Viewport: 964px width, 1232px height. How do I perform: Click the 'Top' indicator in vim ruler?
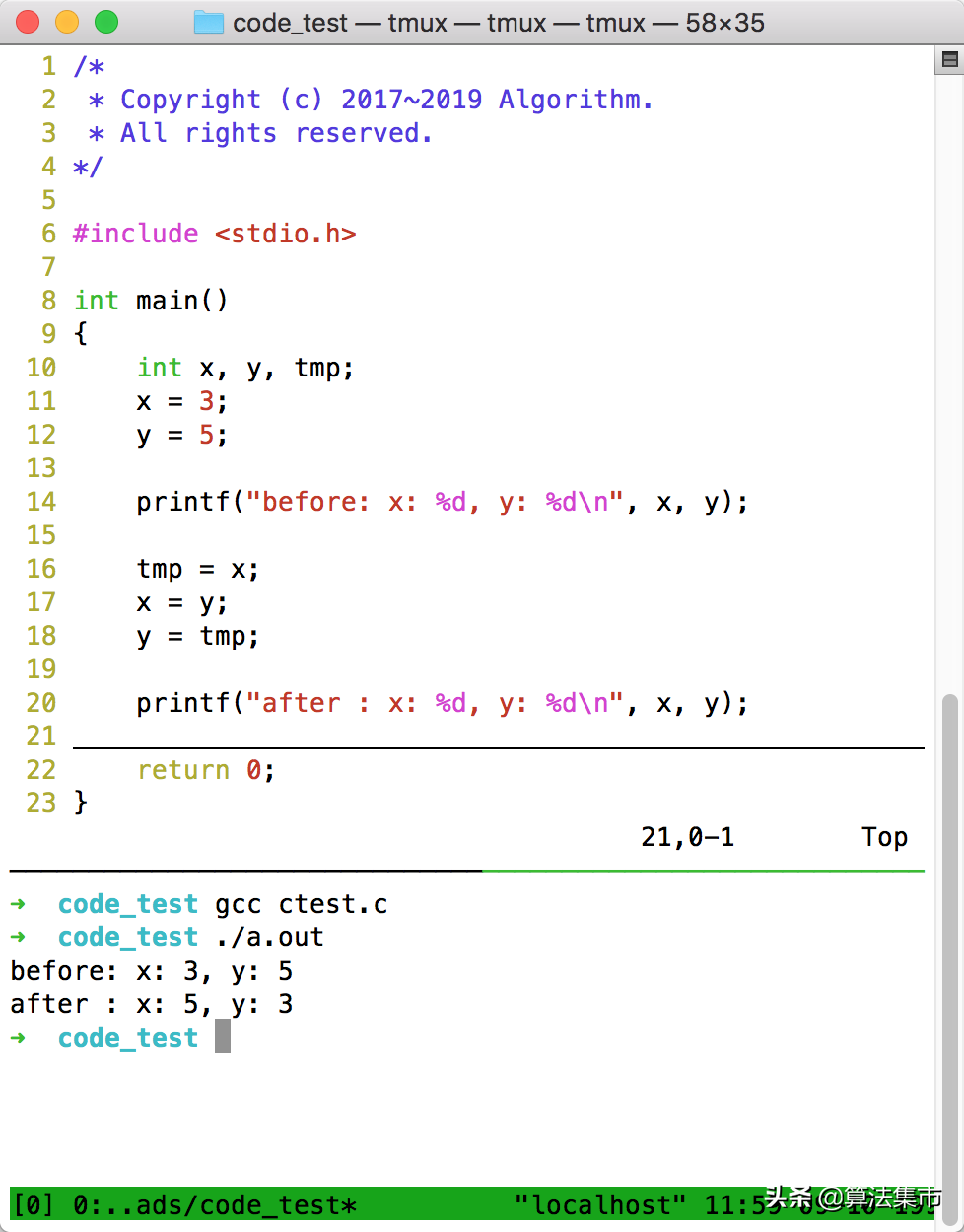pos(884,837)
